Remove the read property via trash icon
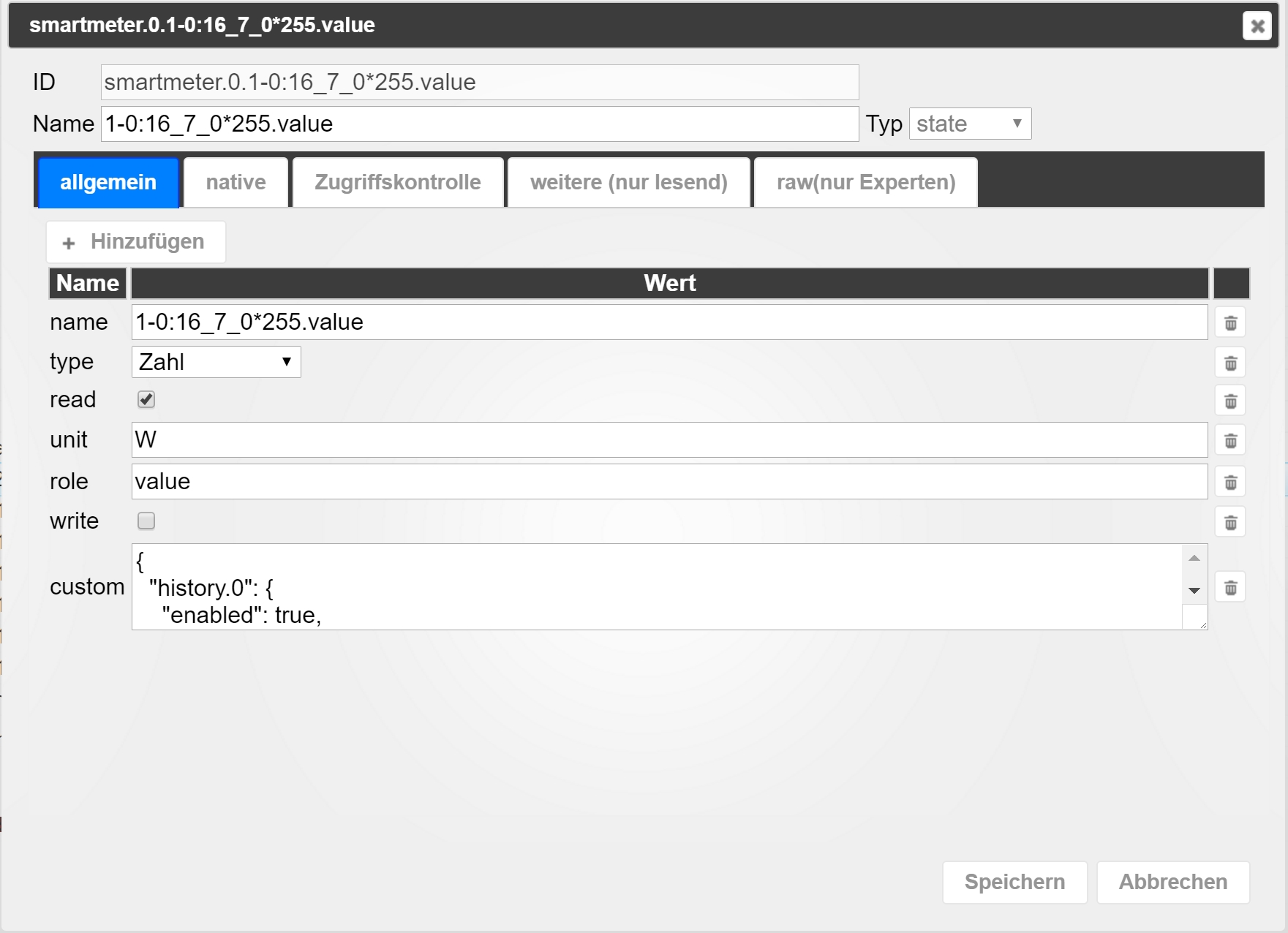 1230,401
